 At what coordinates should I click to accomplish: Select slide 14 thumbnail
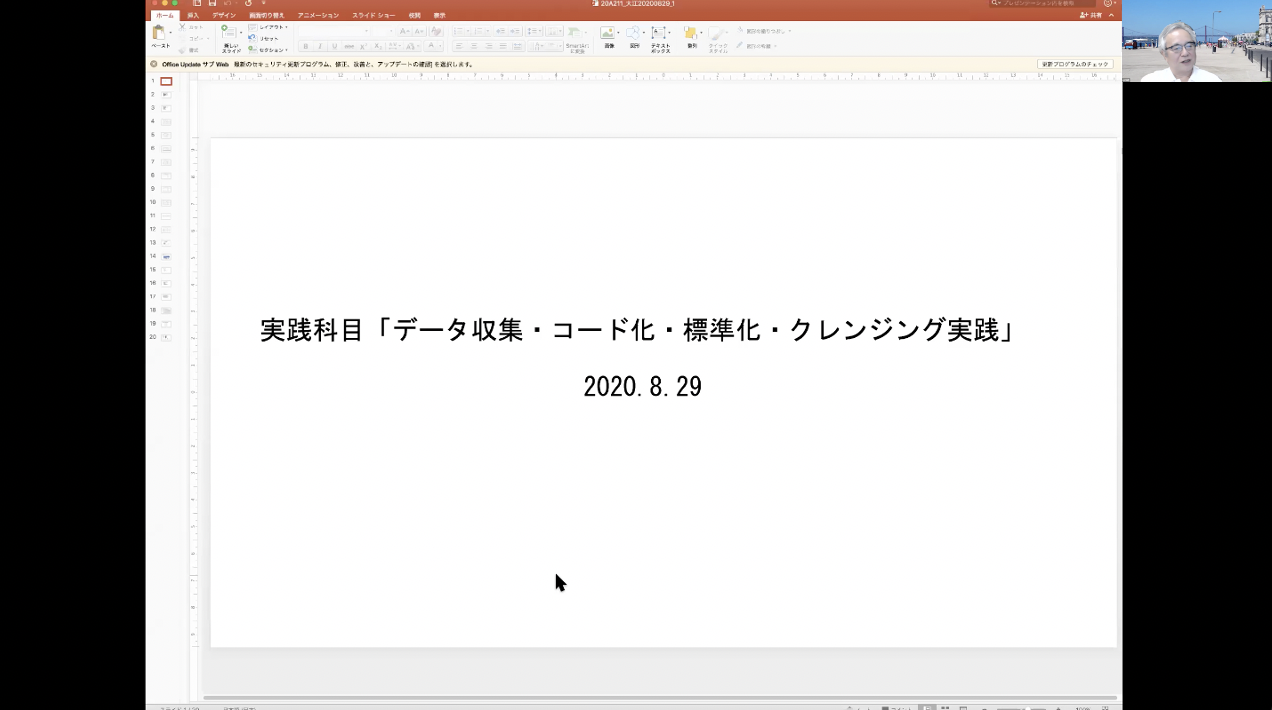(x=166, y=256)
